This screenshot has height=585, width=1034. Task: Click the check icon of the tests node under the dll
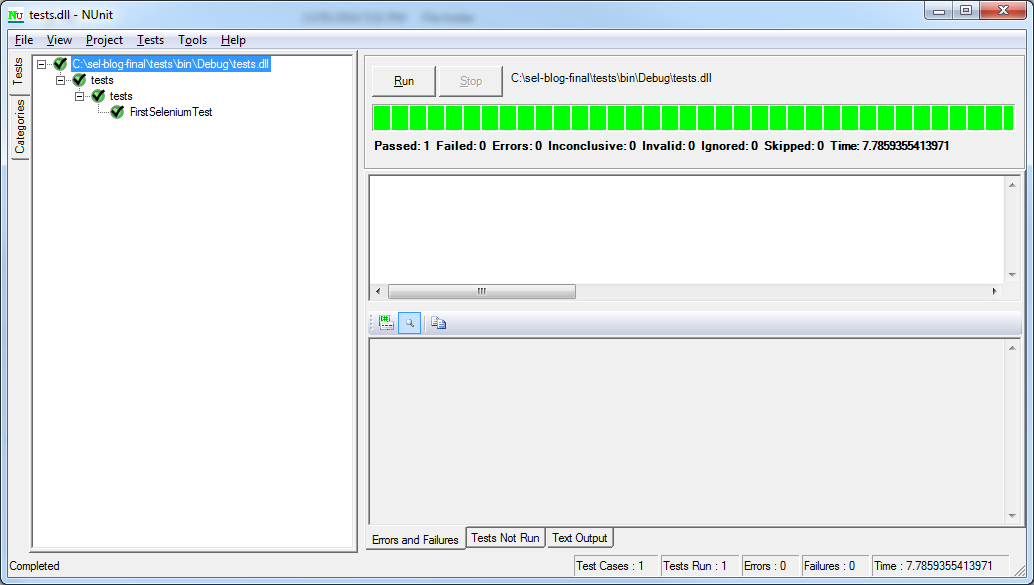click(x=79, y=80)
